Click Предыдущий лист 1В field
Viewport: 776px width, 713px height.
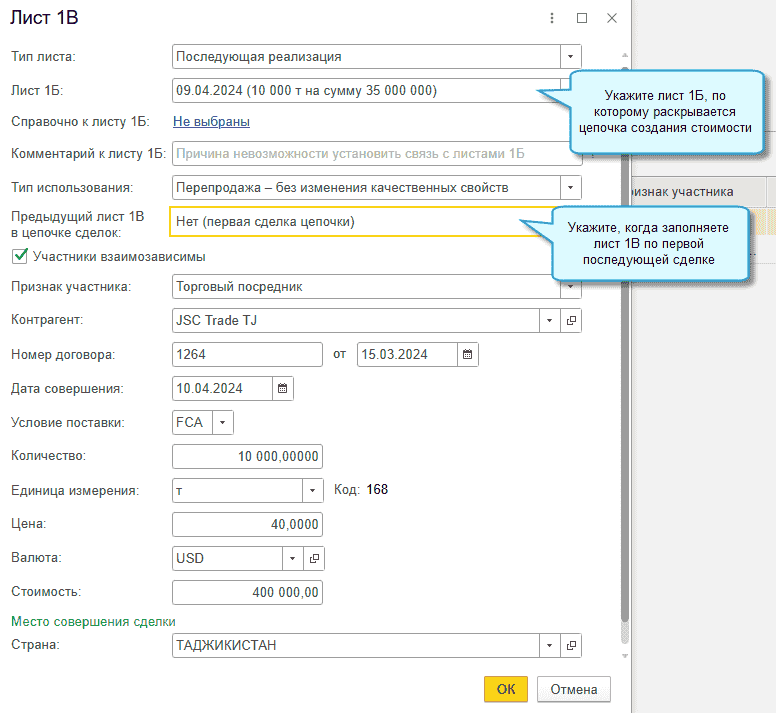pyautogui.click(x=361, y=222)
